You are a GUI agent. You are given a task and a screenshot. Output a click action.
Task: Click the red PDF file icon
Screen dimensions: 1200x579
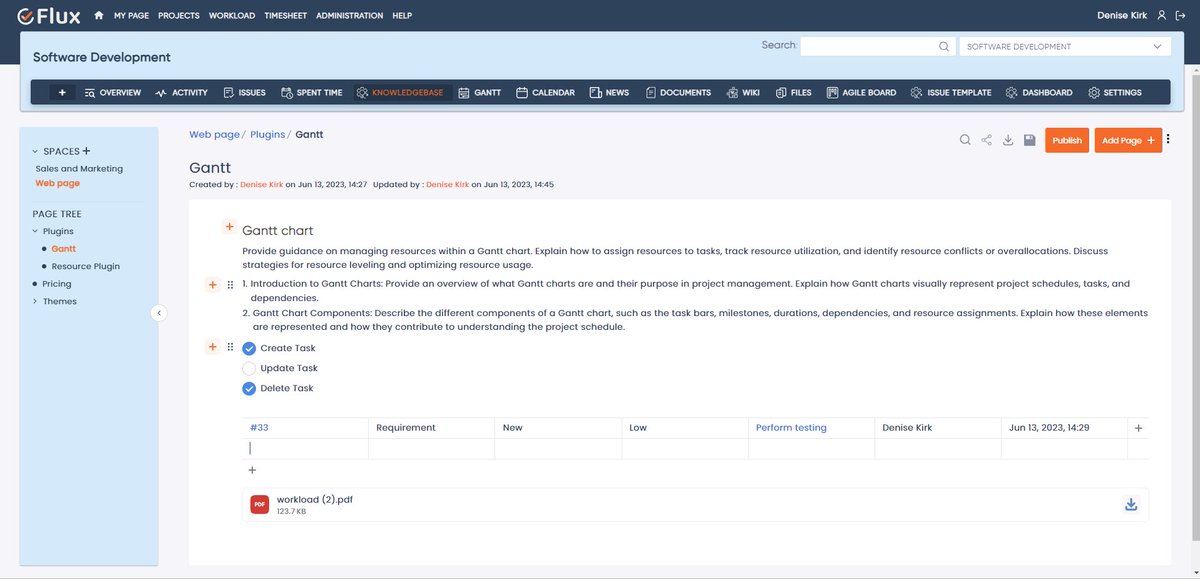coord(260,504)
